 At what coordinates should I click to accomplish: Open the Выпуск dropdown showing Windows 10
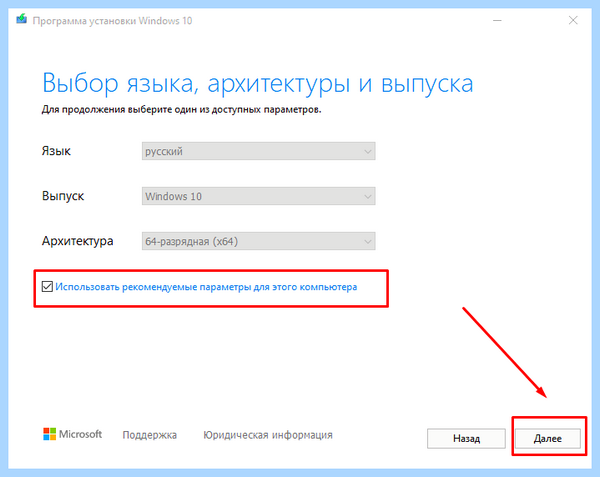pyautogui.click(x=258, y=196)
